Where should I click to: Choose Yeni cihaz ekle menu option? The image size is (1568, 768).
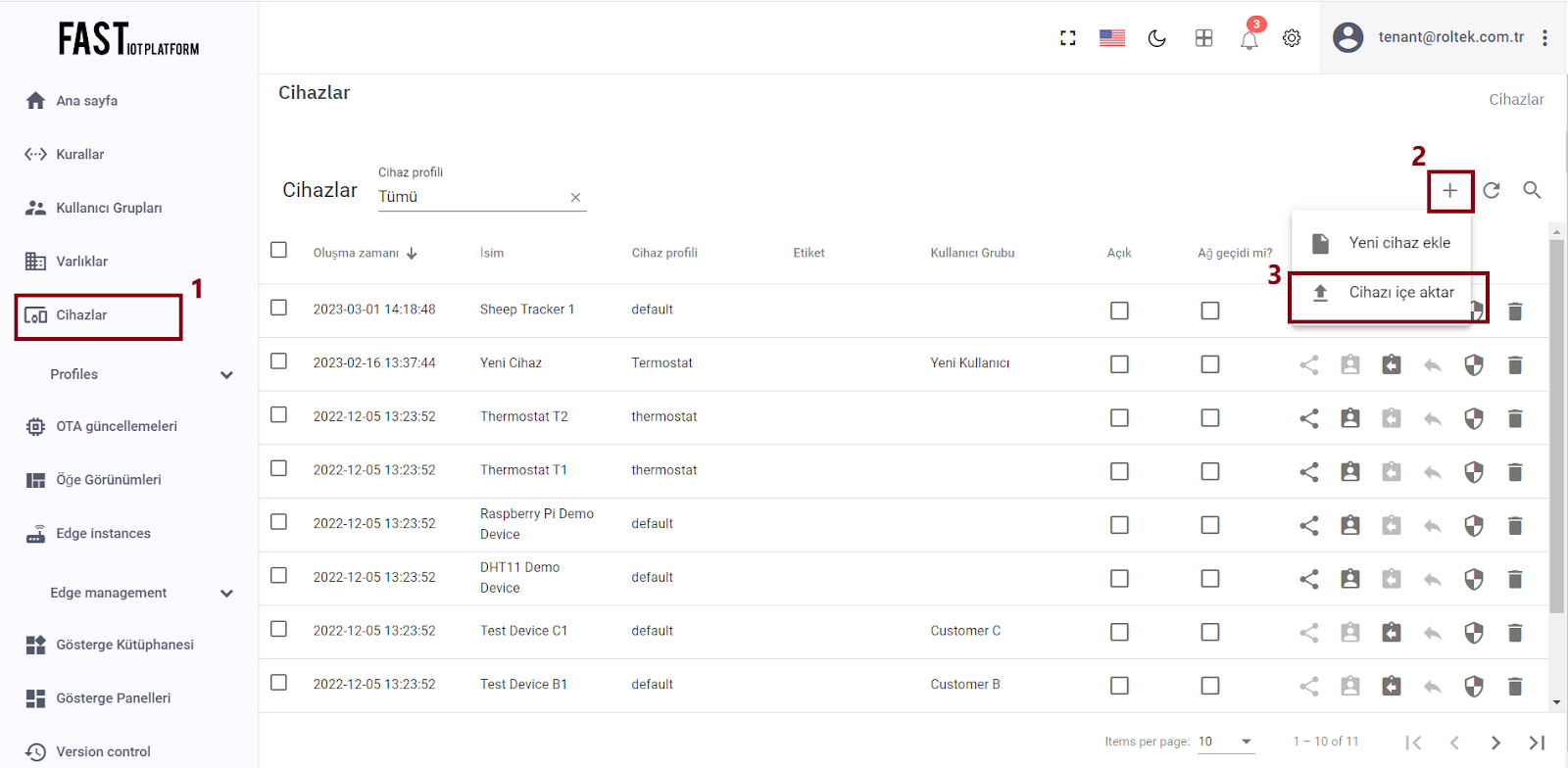pyautogui.click(x=1381, y=243)
